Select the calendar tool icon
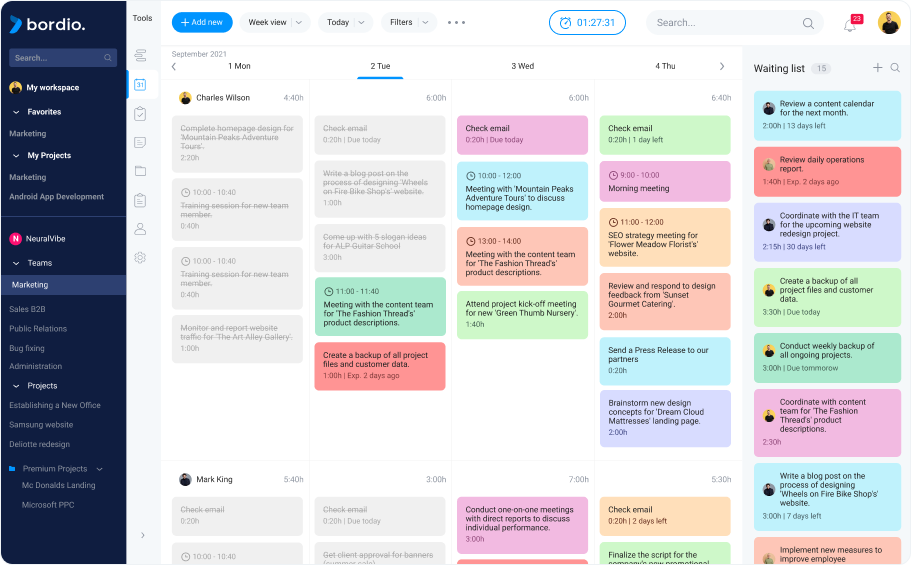Image resolution: width=911 pixels, height=565 pixels. (x=140, y=84)
